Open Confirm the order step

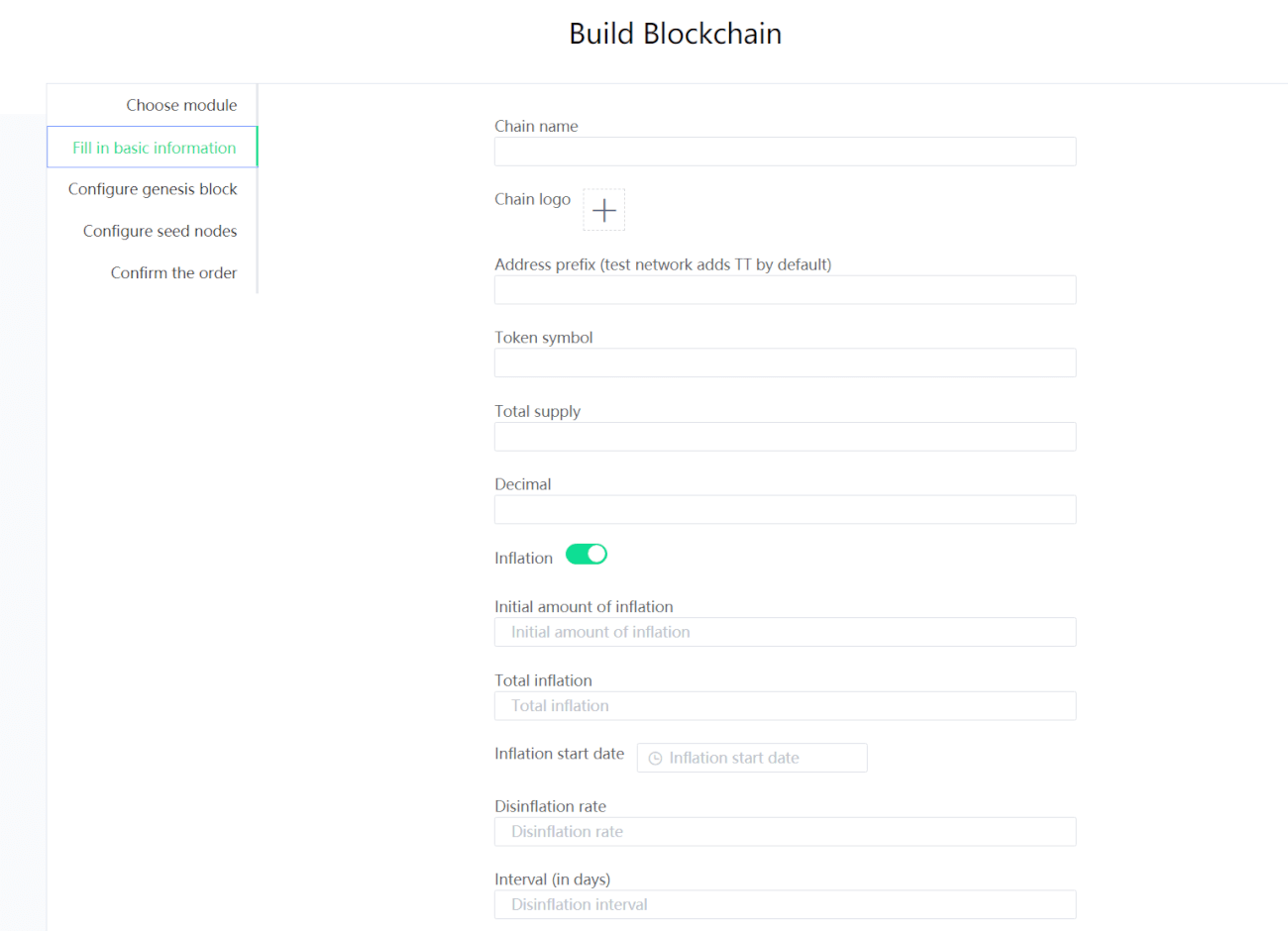pos(173,273)
